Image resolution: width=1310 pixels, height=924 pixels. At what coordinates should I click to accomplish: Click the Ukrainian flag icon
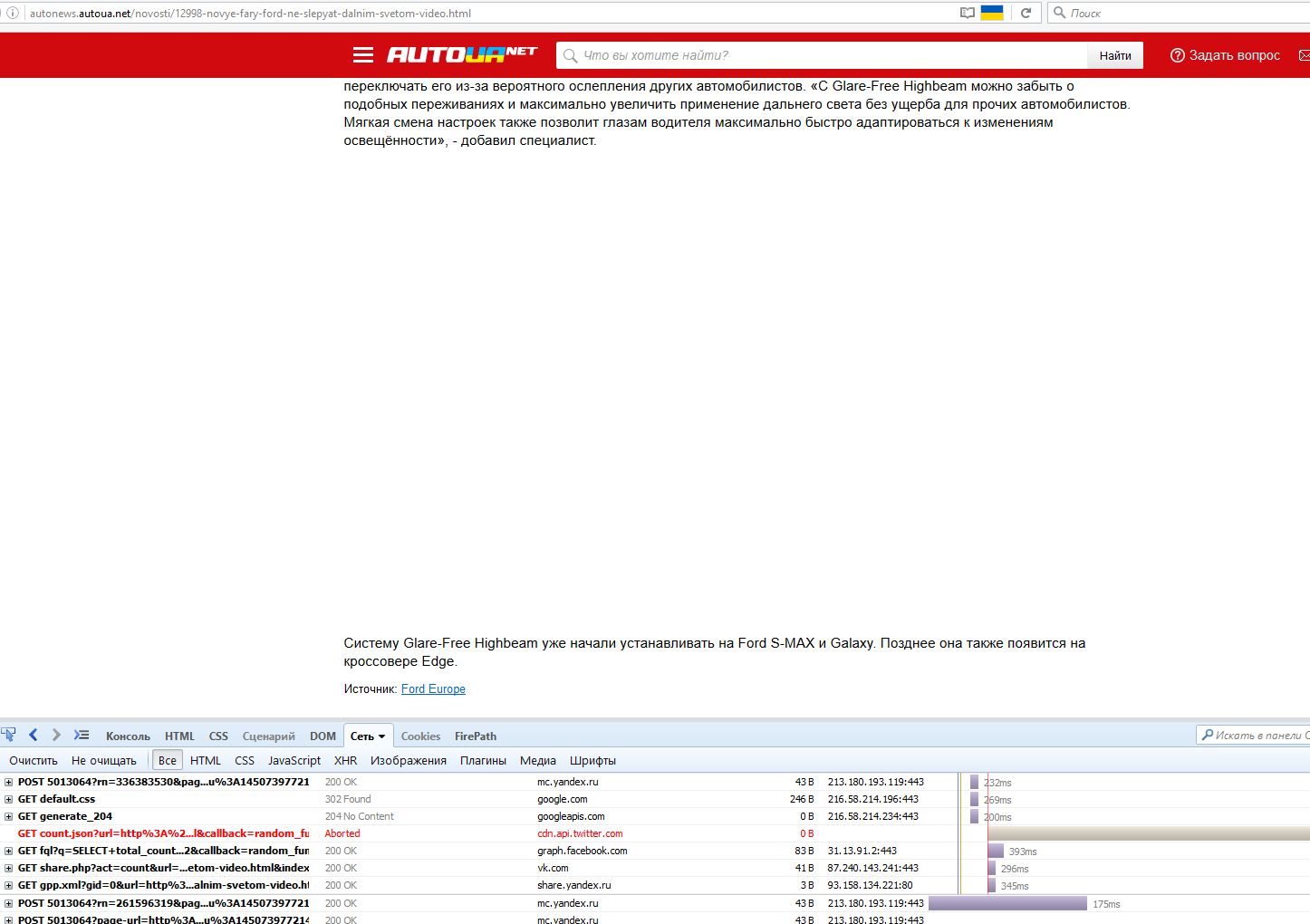[x=992, y=13]
